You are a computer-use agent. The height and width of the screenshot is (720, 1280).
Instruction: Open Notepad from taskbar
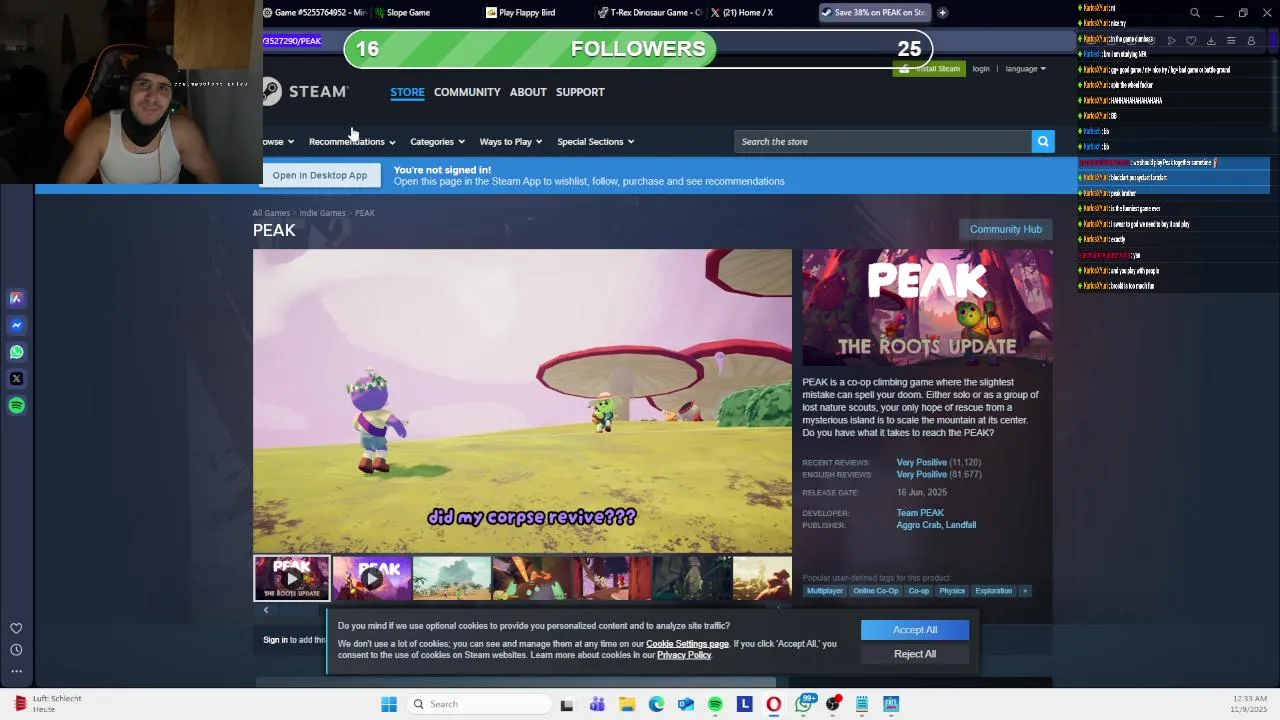pos(862,704)
